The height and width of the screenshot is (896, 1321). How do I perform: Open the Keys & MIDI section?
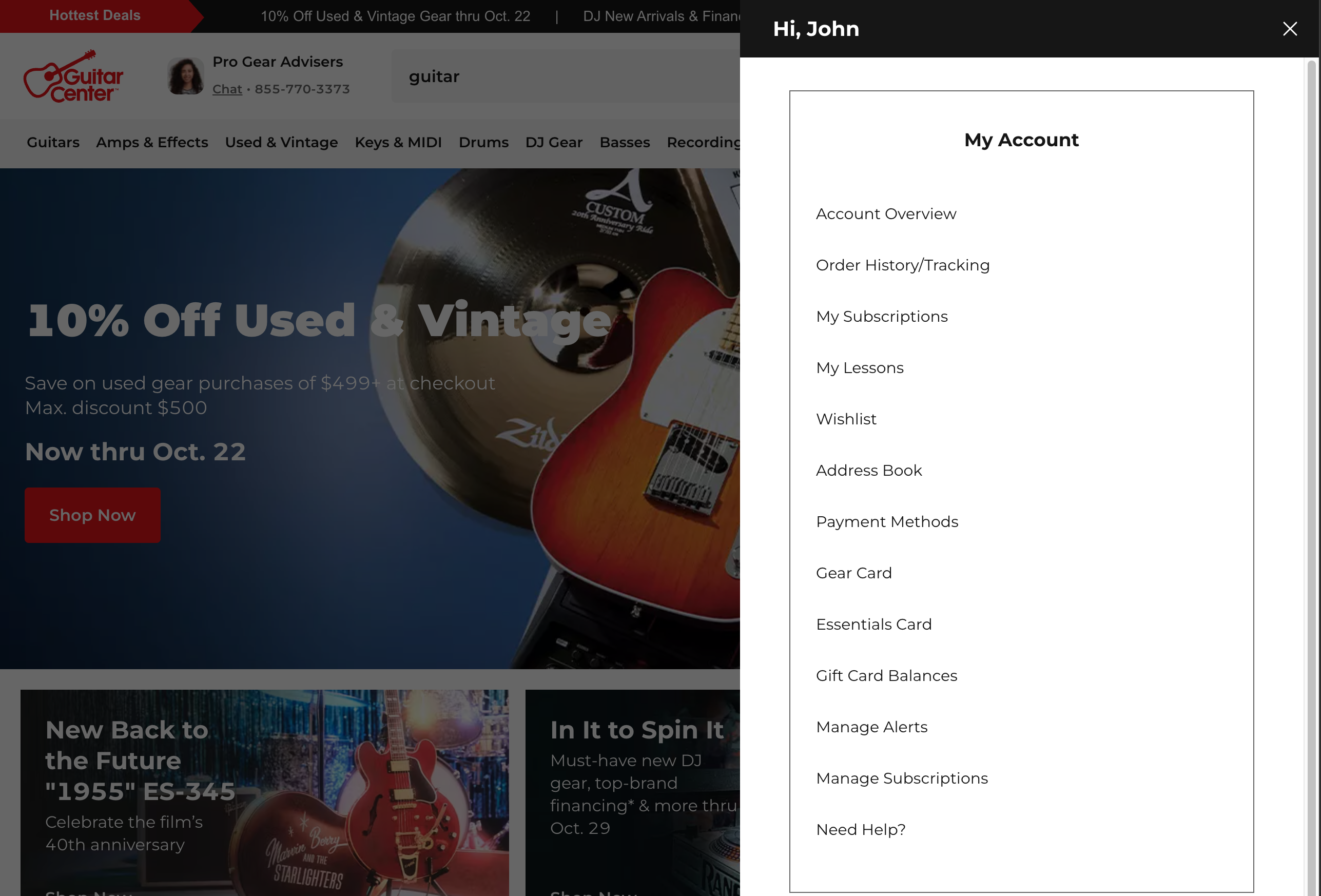coord(398,143)
